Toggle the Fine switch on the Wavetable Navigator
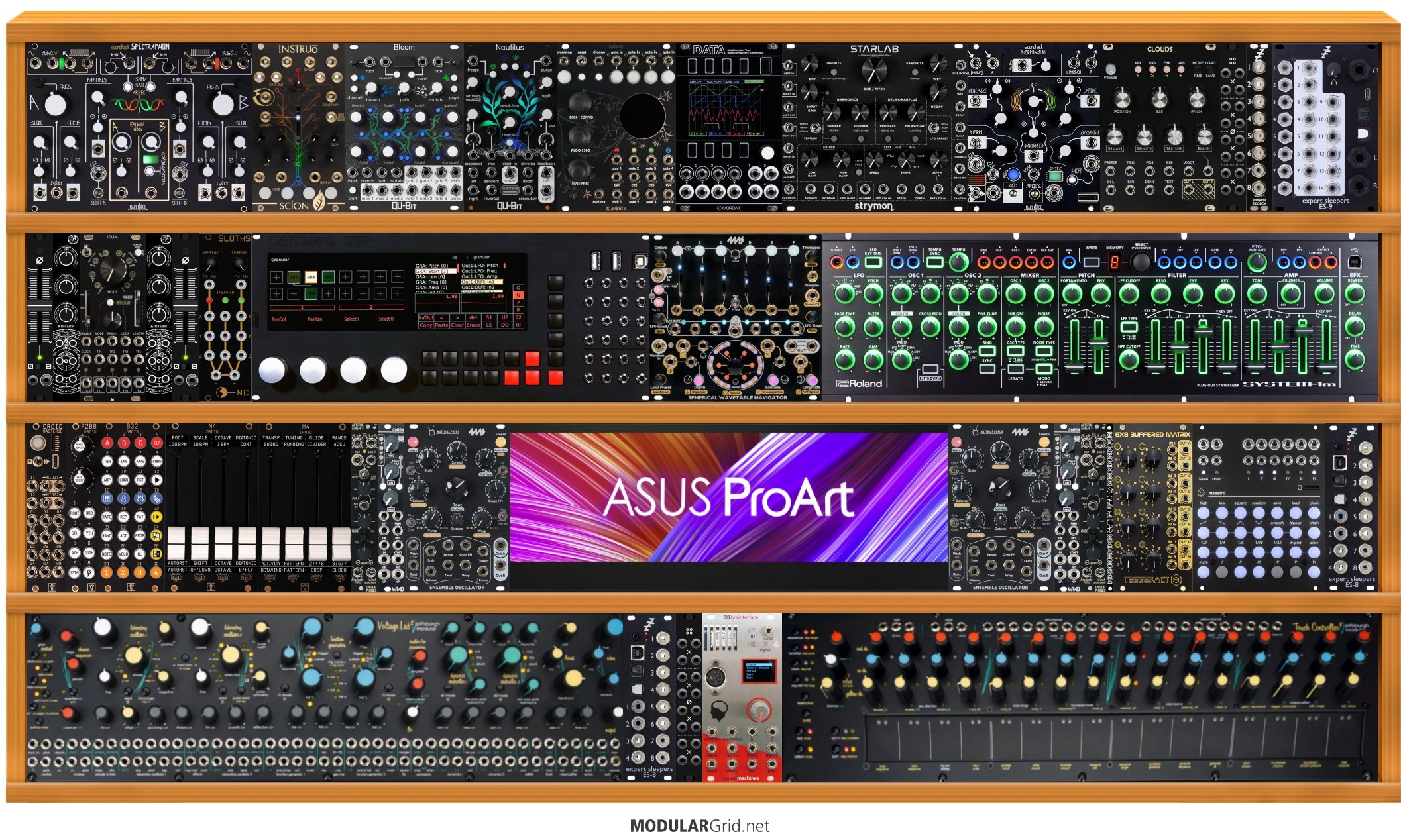1401x840 pixels. point(736,254)
